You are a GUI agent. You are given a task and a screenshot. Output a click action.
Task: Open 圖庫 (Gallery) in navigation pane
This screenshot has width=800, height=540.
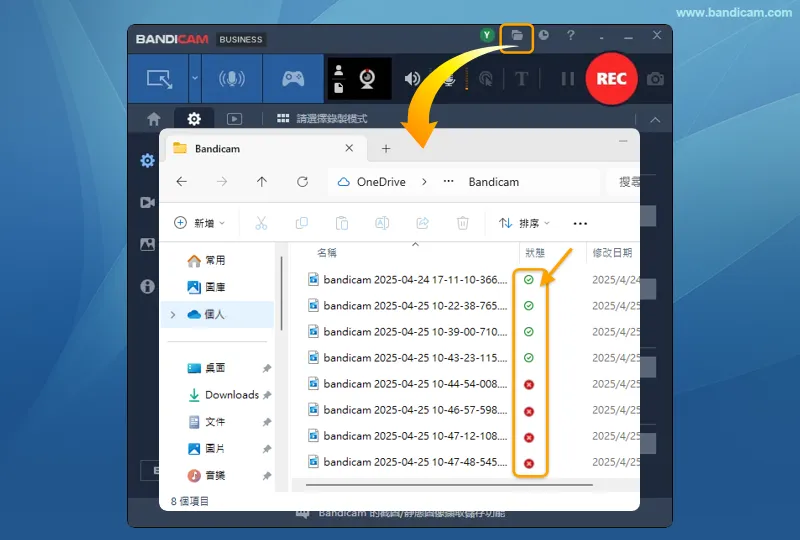coord(207,287)
